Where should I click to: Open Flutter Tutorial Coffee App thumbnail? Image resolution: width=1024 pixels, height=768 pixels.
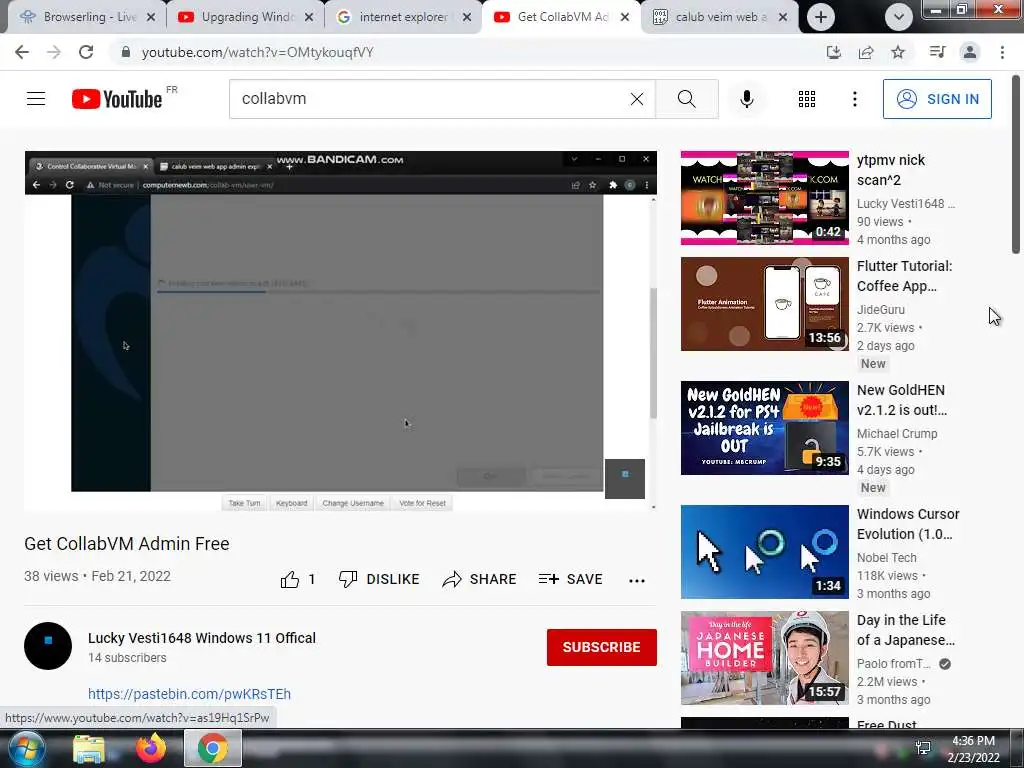pyautogui.click(x=765, y=304)
